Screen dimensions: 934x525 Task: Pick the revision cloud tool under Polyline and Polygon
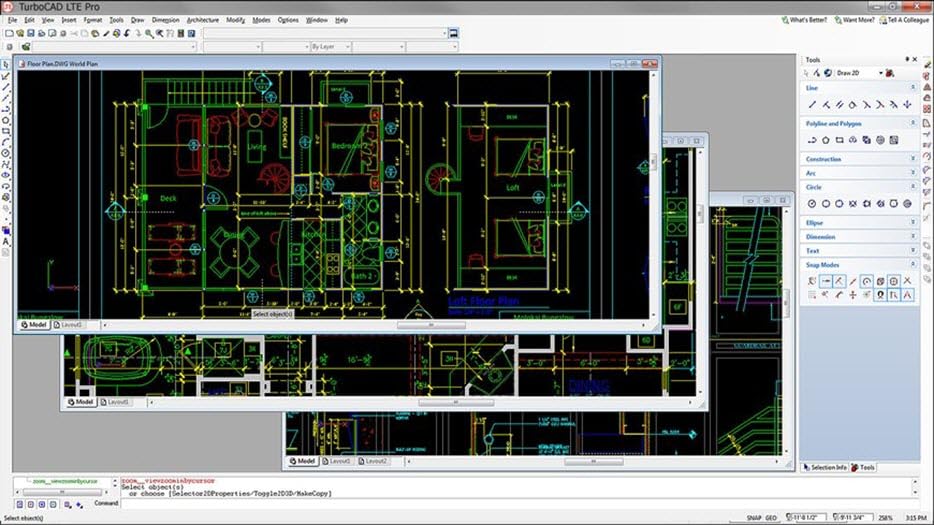tap(853, 141)
